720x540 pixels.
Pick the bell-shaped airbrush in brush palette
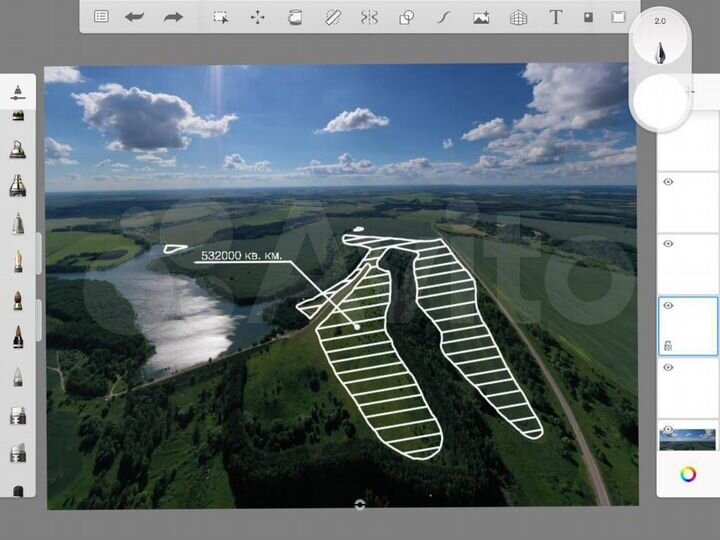(17, 150)
